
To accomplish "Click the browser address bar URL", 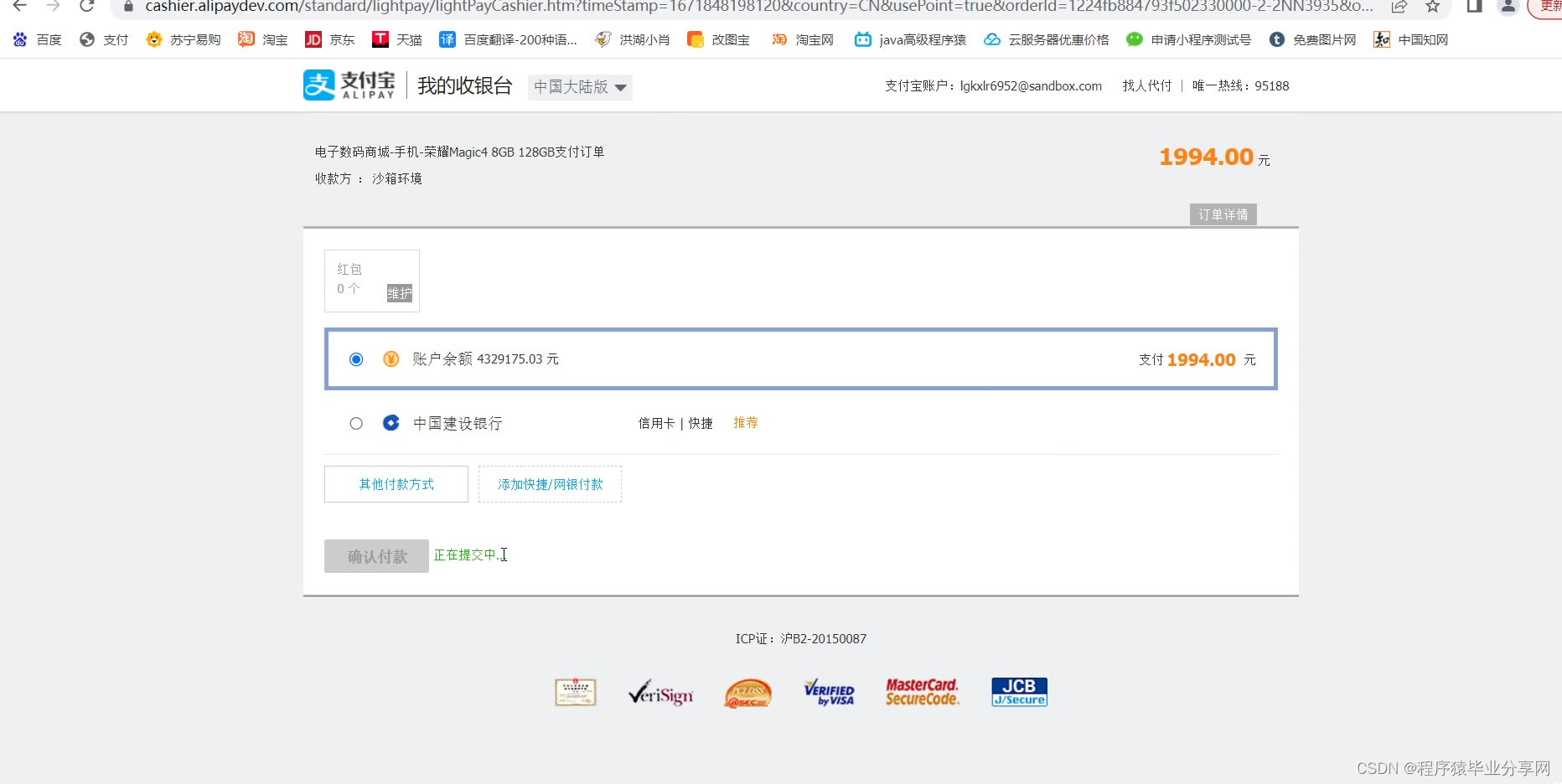I will (758, 7).
